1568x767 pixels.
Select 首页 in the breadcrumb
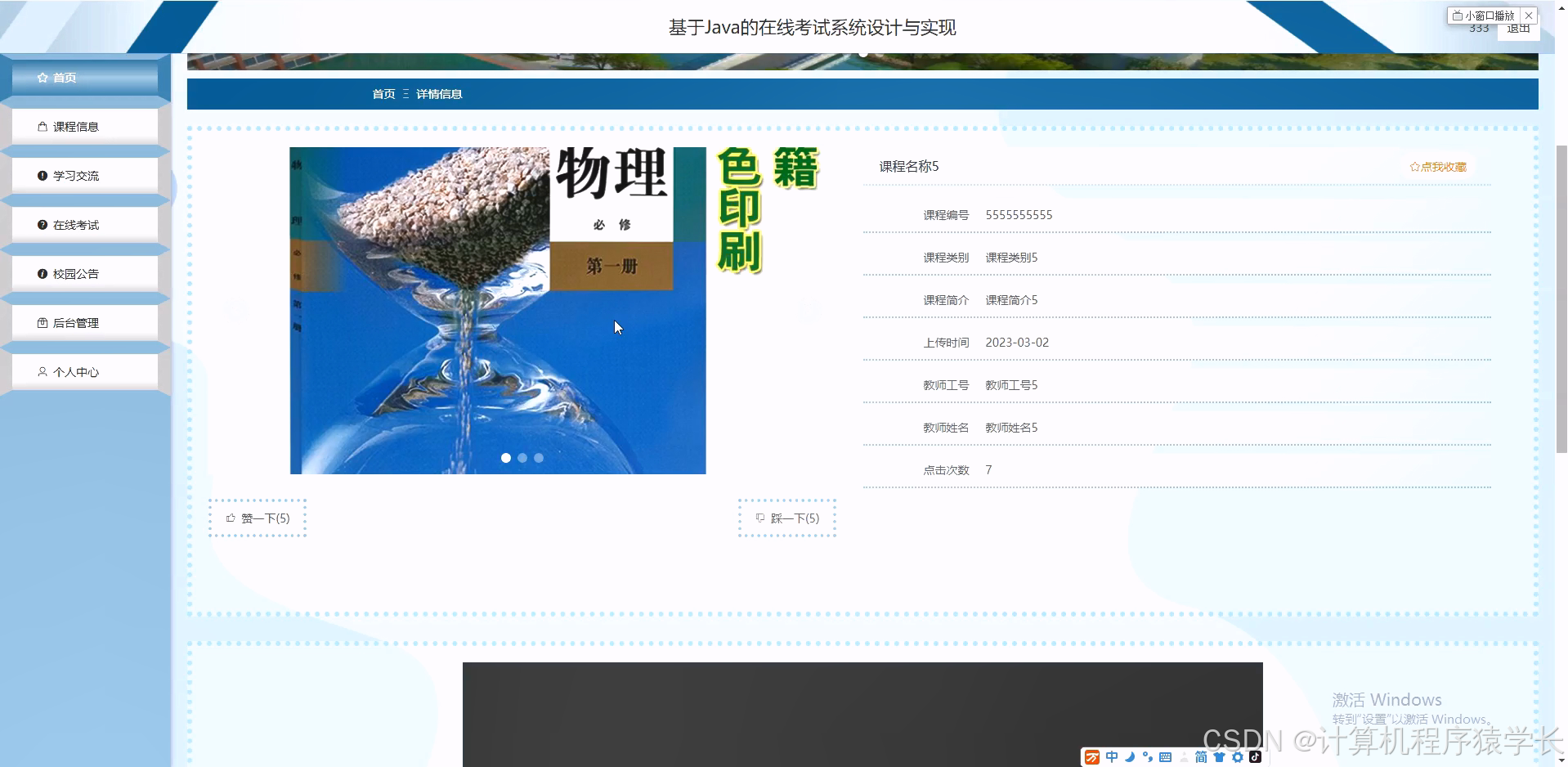click(383, 94)
